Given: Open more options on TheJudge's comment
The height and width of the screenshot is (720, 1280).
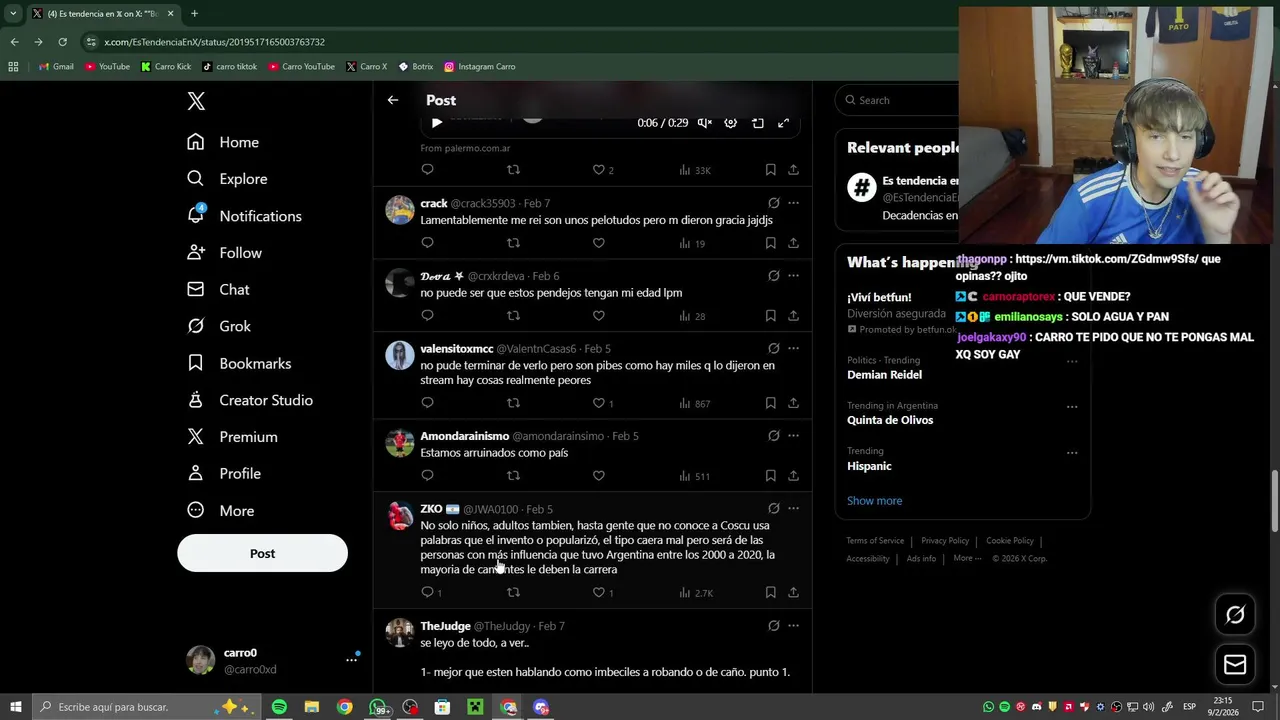Looking at the screenshot, I should [x=793, y=626].
